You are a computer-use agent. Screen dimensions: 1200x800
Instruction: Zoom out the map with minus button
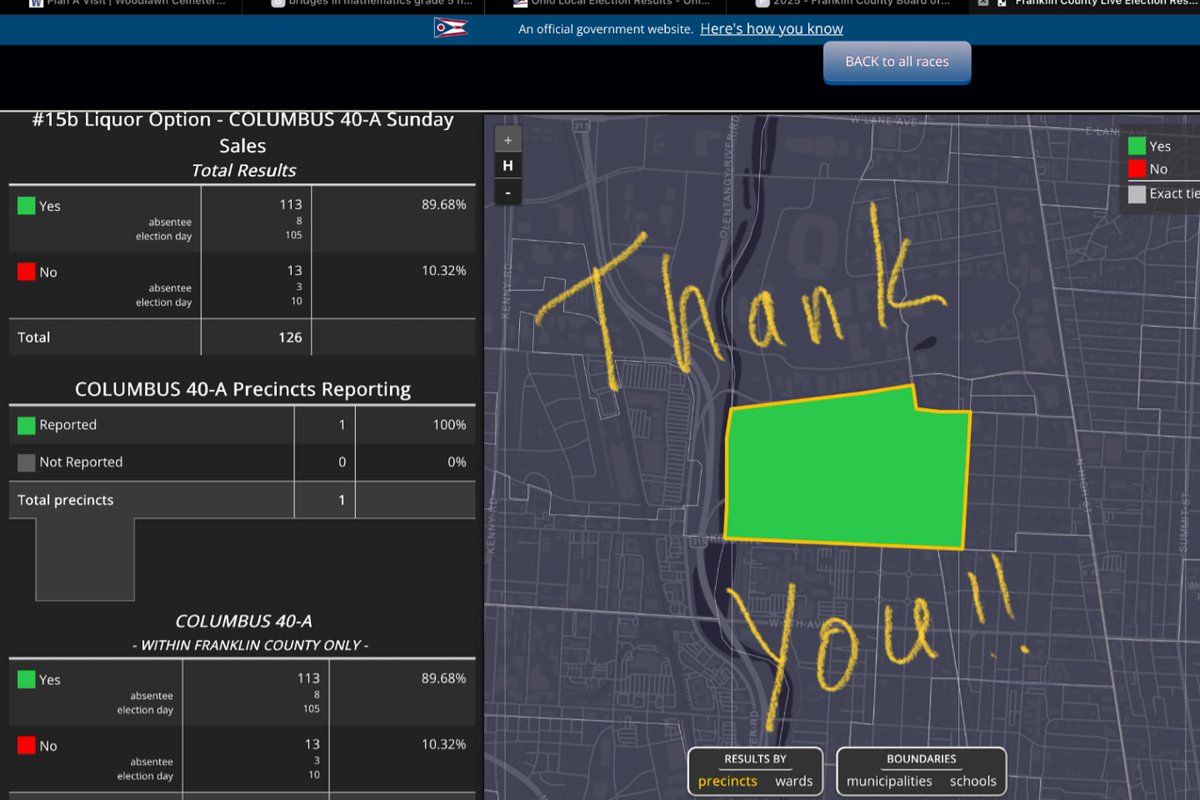pos(508,192)
